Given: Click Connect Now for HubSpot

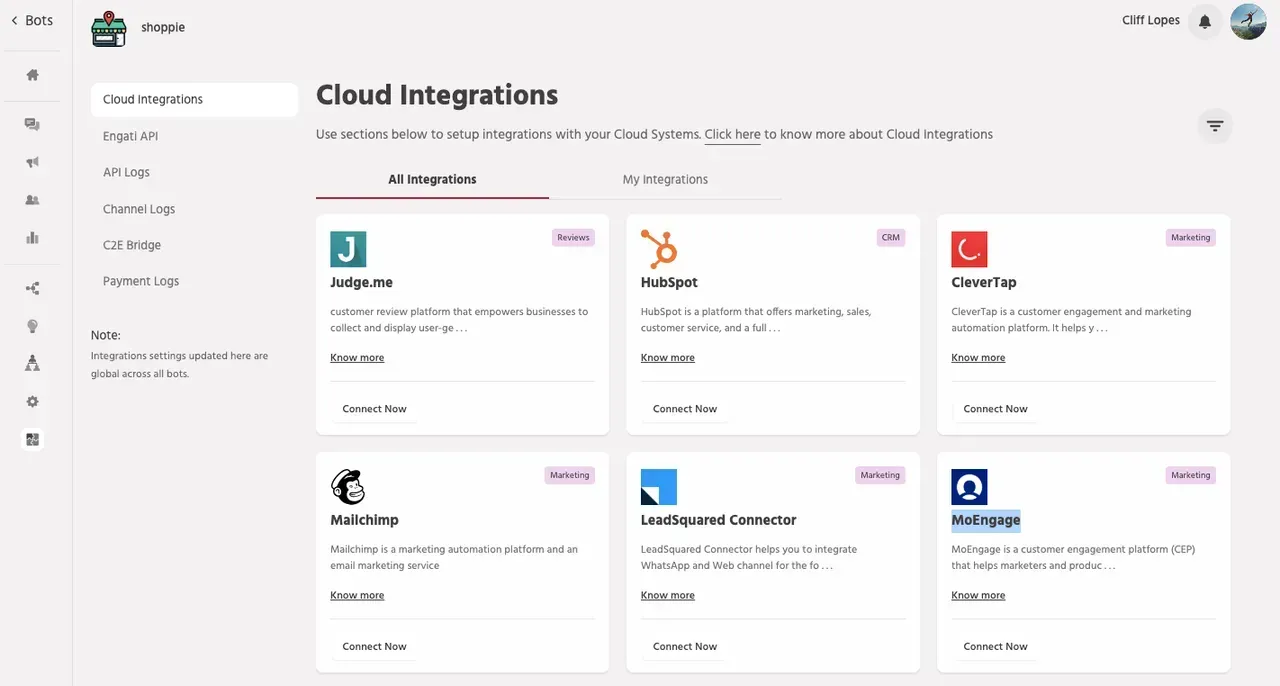Looking at the screenshot, I should coord(685,409).
